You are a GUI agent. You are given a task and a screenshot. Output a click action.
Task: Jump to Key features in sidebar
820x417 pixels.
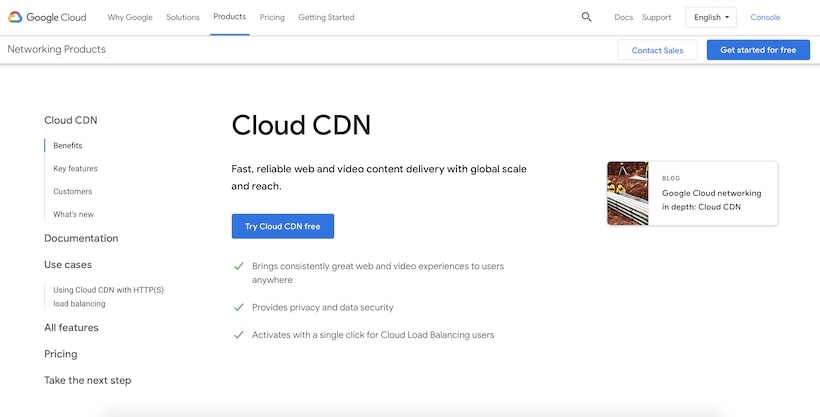point(75,168)
